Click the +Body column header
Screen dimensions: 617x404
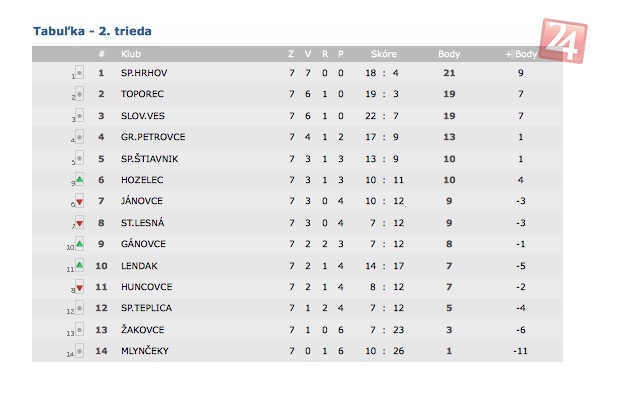pos(520,53)
